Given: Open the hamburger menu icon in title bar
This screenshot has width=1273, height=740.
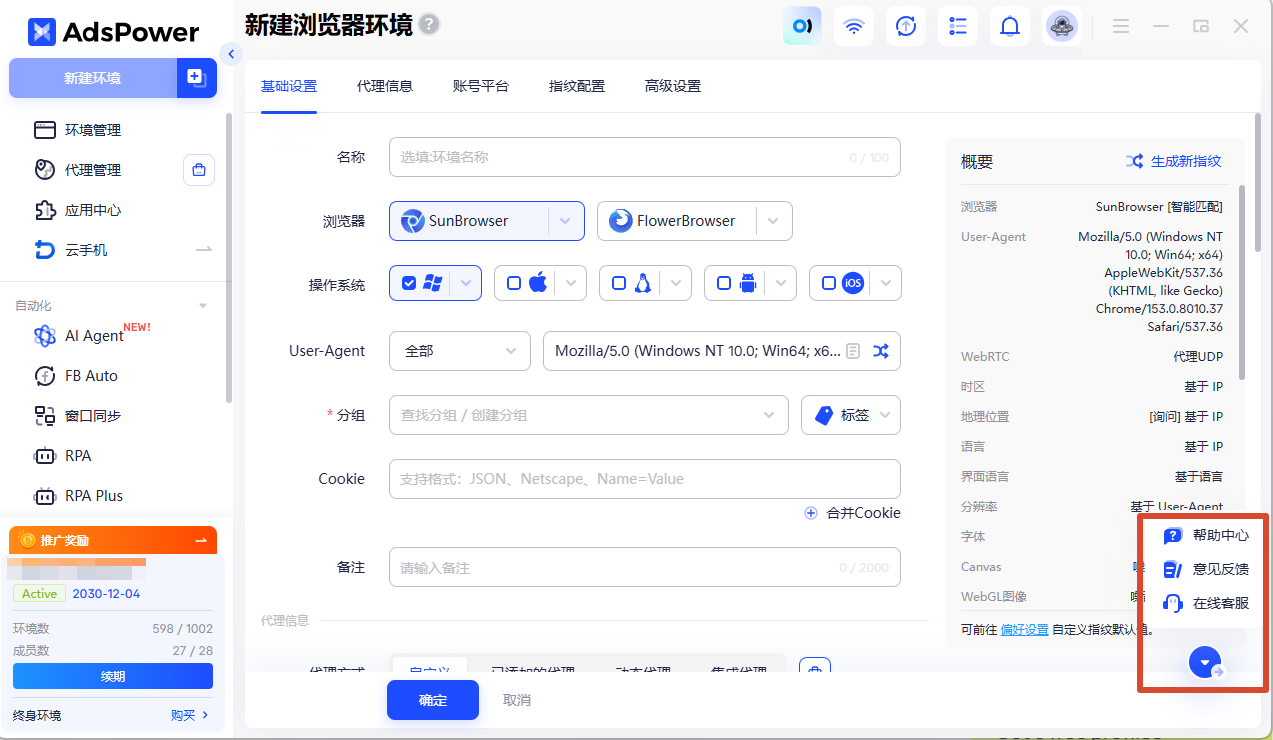Looking at the screenshot, I should 1121,27.
